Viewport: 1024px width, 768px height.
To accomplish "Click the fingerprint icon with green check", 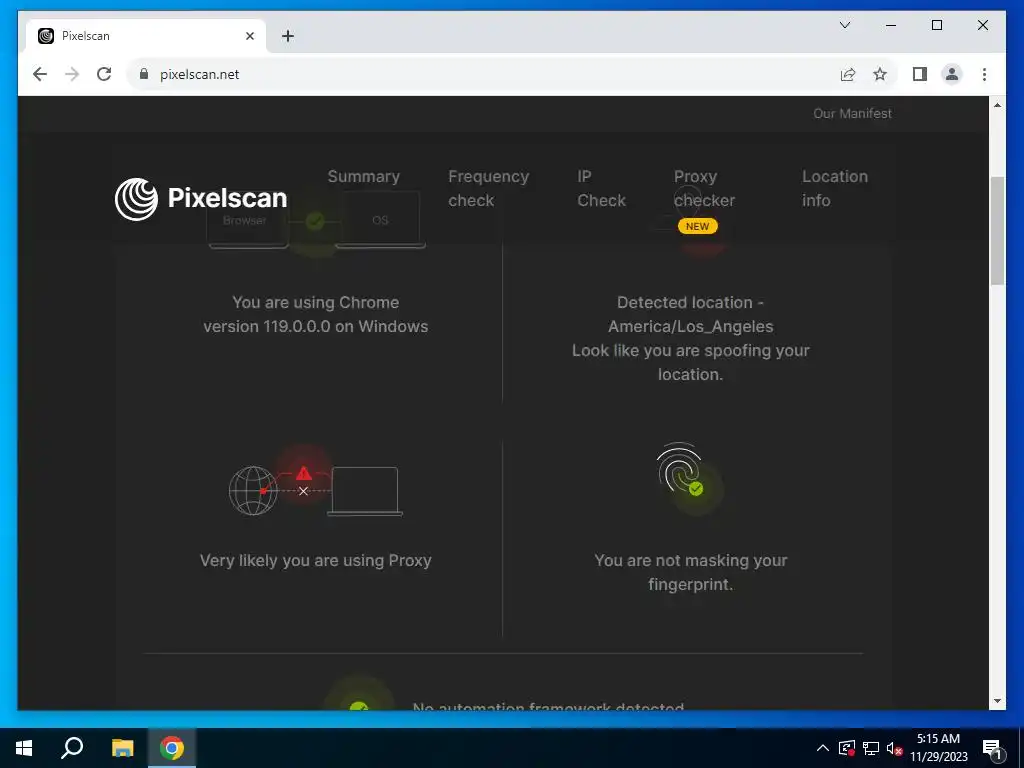I will click(x=680, y=469).
